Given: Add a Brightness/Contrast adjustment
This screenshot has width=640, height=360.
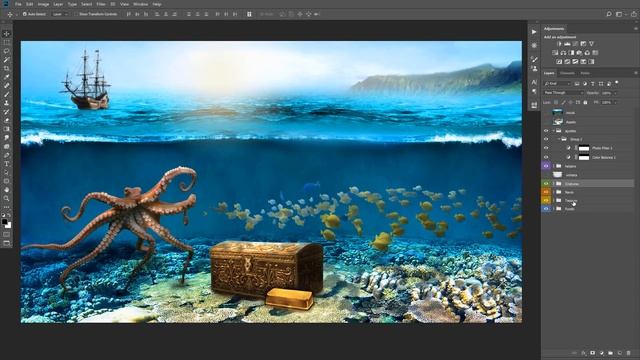Looking at the screenshot, I should tap(559, 44).
